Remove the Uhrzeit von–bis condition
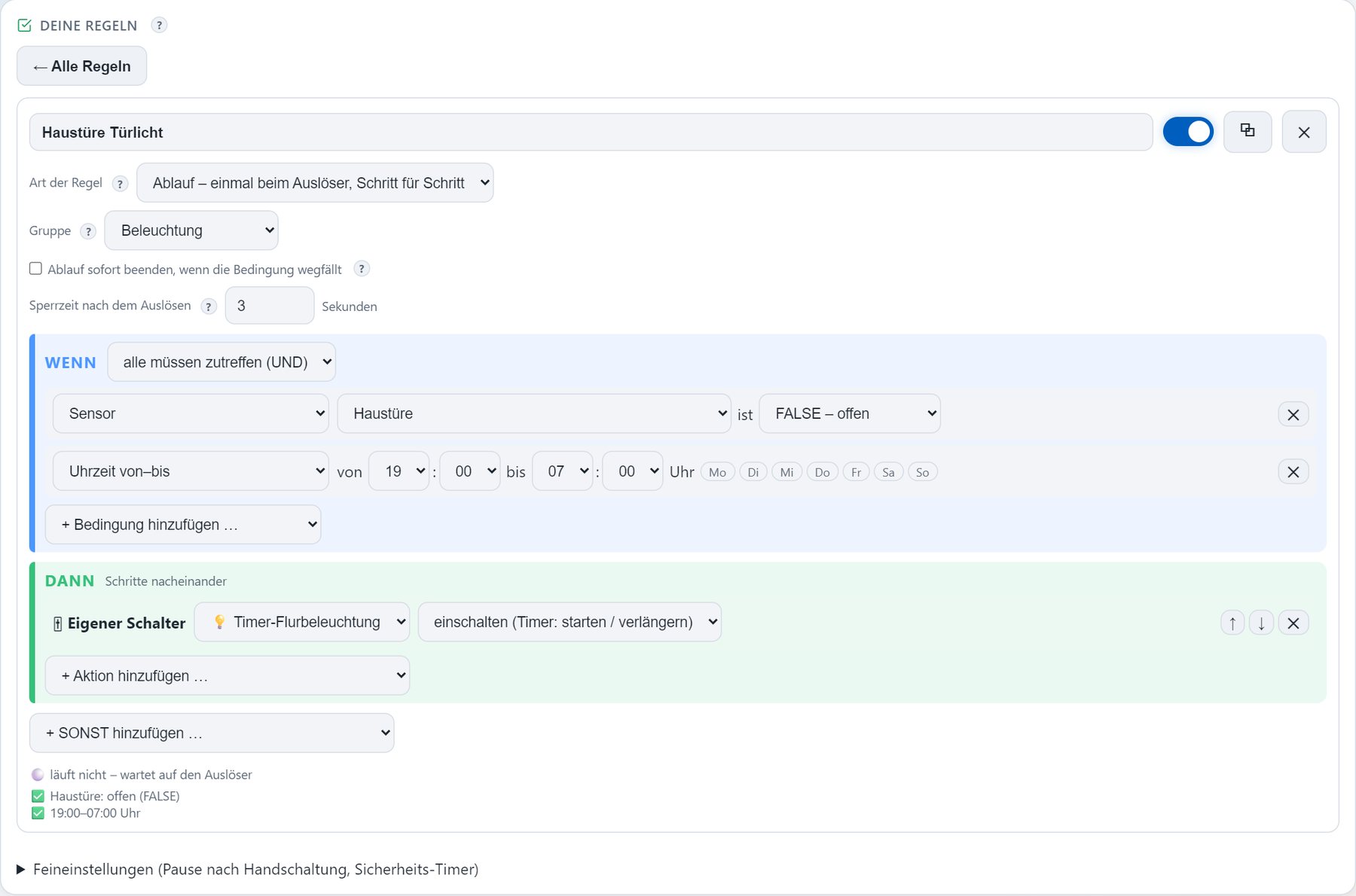1356x896 pixels. point(1293,472)
